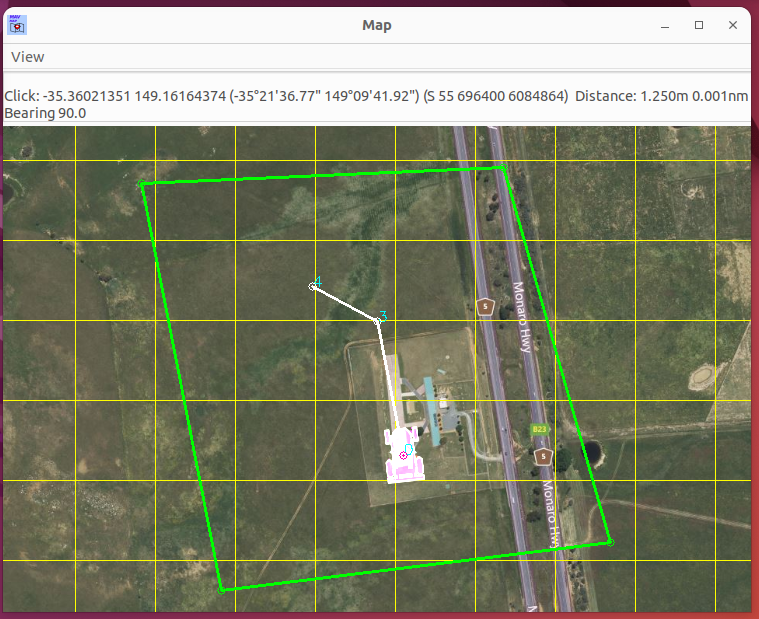Select waypoint 3 marker on the map
The image size is (759, 619).
point(378,320)
